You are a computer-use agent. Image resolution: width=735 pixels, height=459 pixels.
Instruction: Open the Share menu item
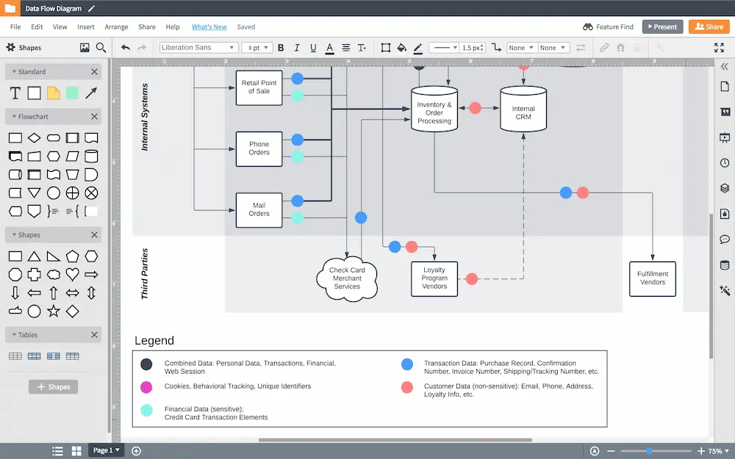(147, 27)
